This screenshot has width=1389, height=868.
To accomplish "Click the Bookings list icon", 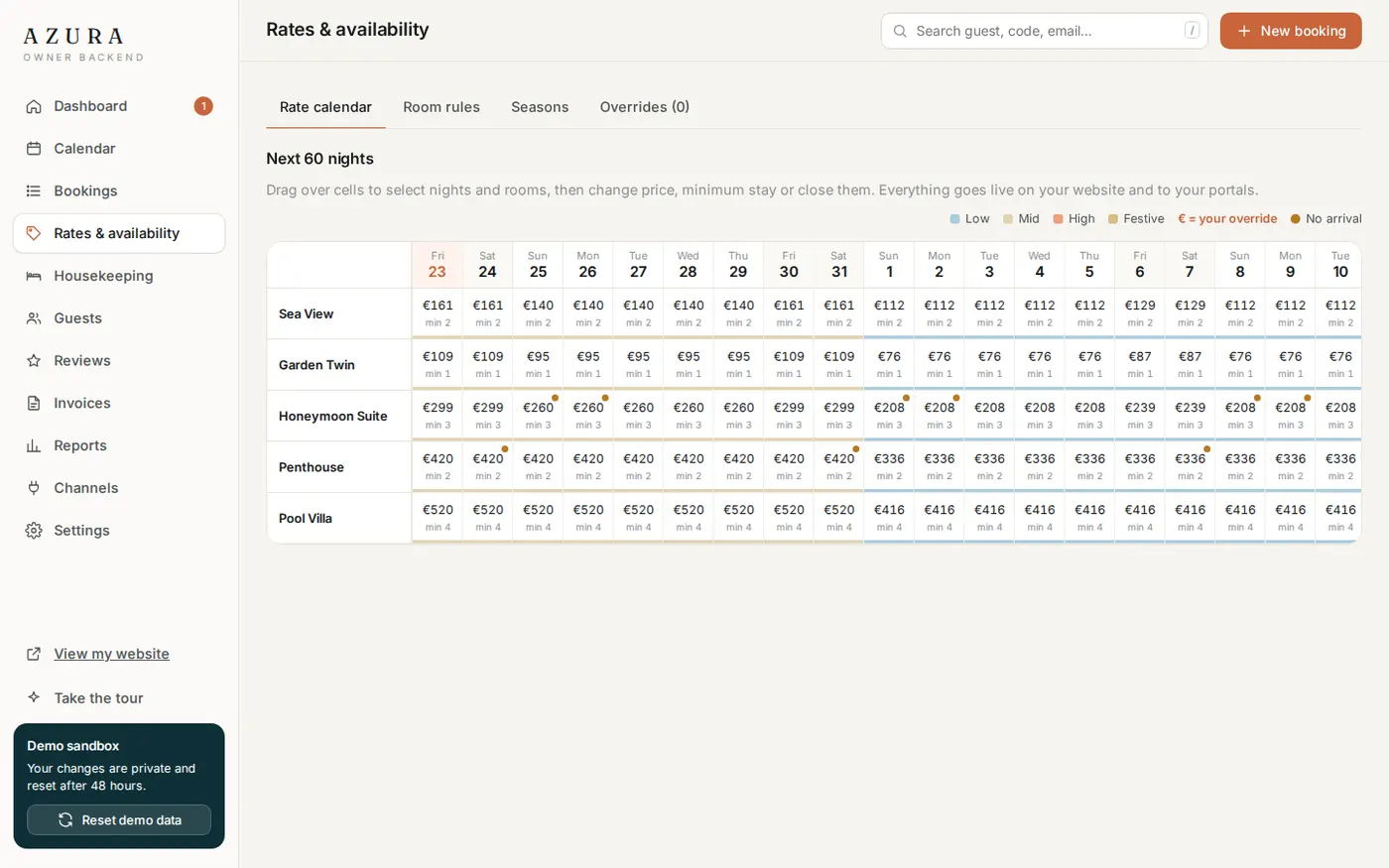I will click(x=34, y=191).
